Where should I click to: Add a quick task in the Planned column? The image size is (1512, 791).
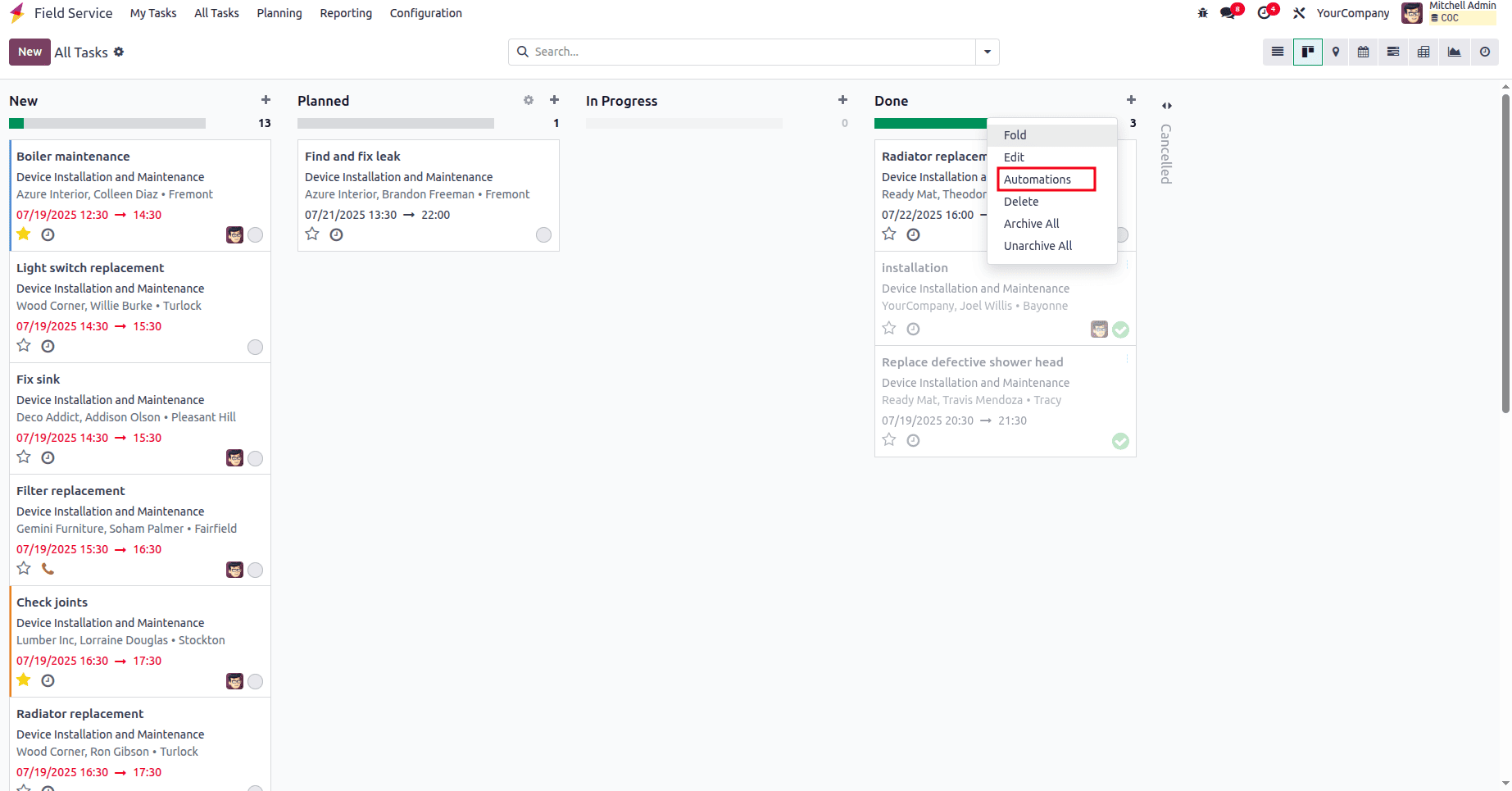(554, 100)
